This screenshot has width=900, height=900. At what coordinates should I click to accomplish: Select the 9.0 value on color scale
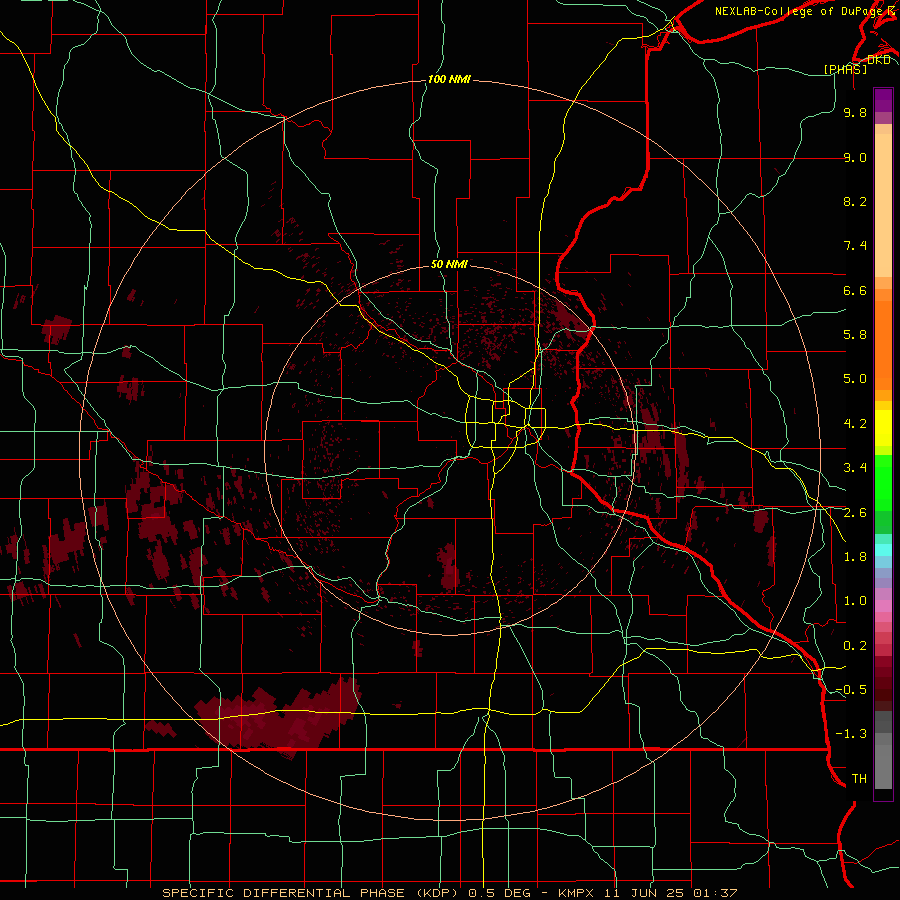click(x=855, y=157)
